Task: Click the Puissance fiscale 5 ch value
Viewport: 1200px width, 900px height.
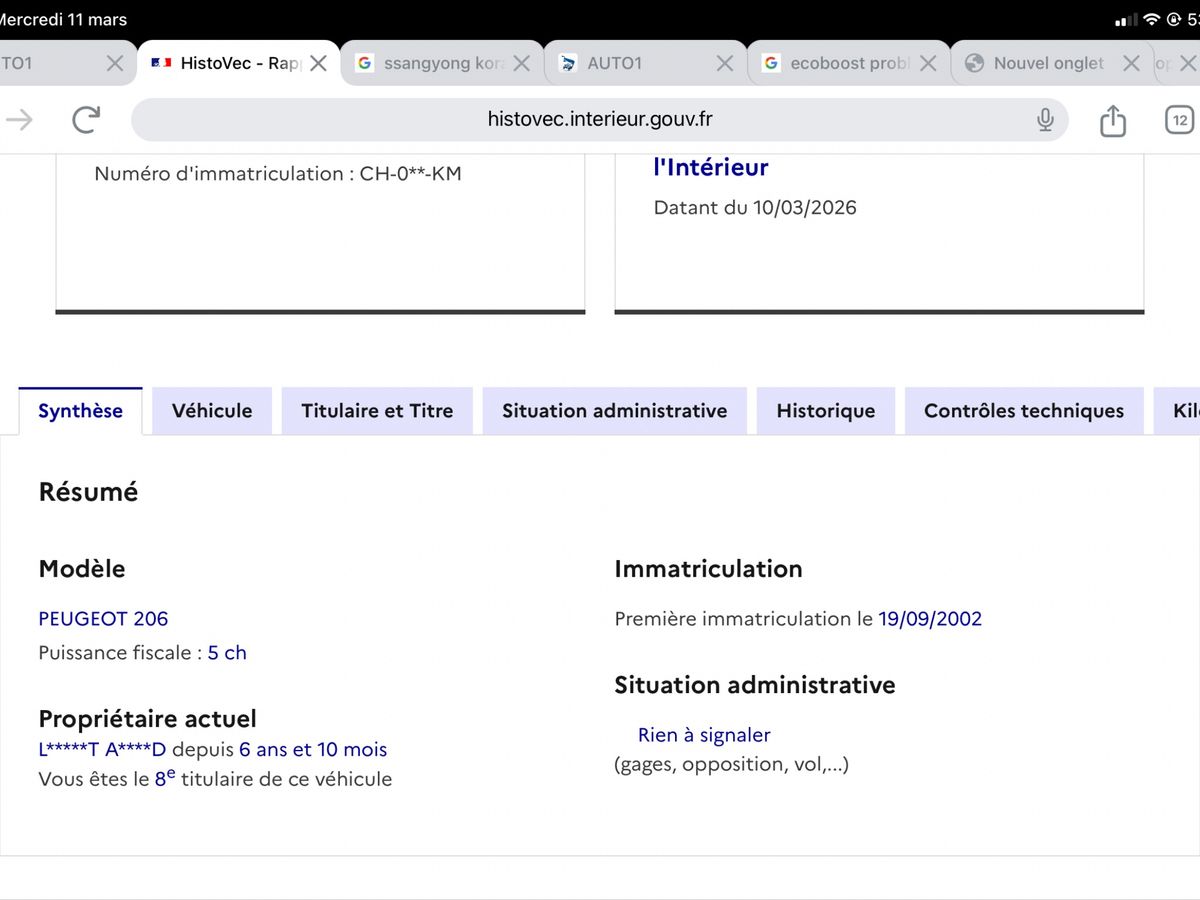Action: [227, 653]
